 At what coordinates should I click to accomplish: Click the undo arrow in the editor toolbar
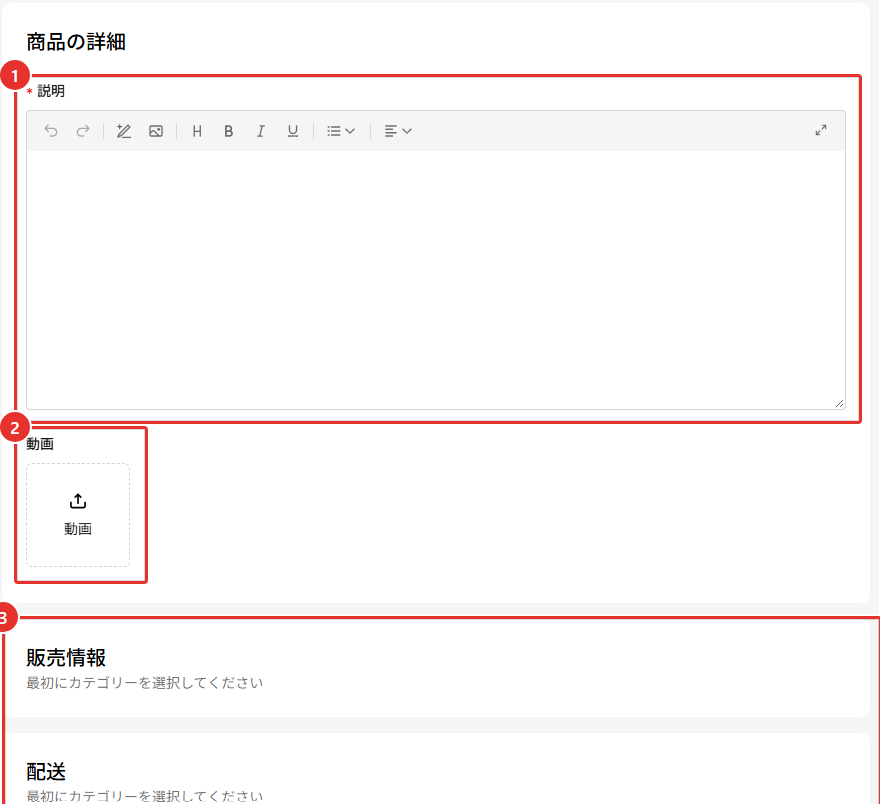tap(51, 131)
